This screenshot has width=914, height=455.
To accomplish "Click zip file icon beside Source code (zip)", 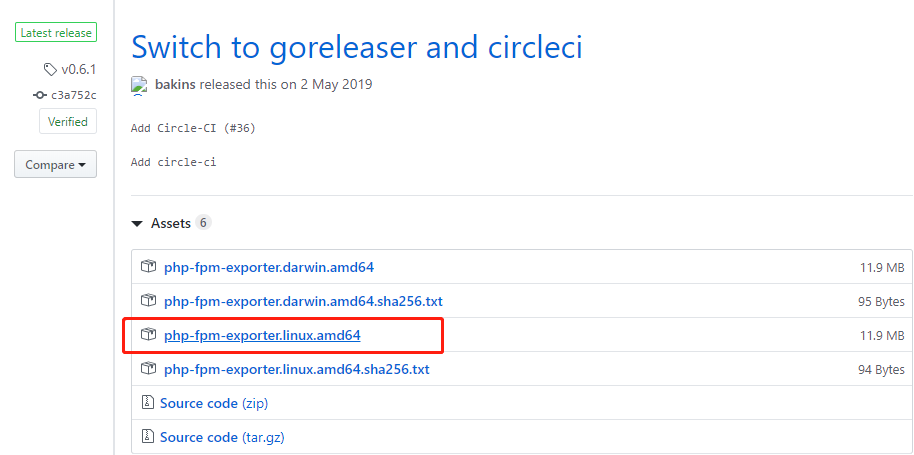I will pyautogui.click(x=148, y=403).
